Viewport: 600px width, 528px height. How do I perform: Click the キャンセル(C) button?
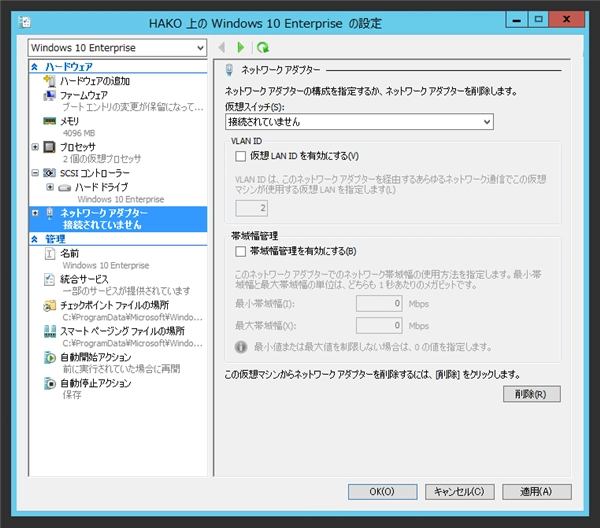pos(460,492)
